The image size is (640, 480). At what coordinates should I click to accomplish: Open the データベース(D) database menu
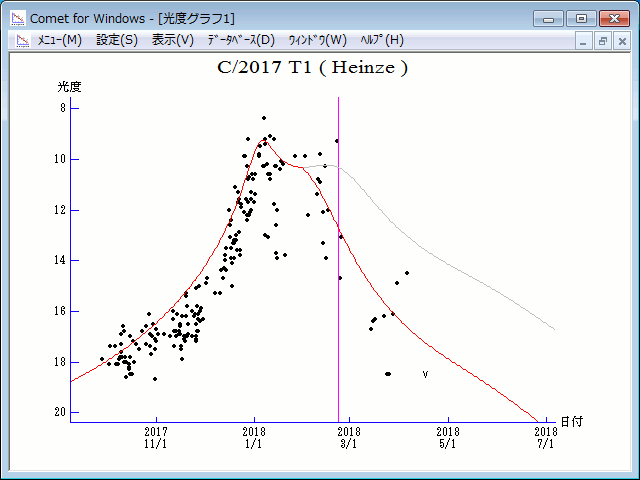click(x=240, y=40)
